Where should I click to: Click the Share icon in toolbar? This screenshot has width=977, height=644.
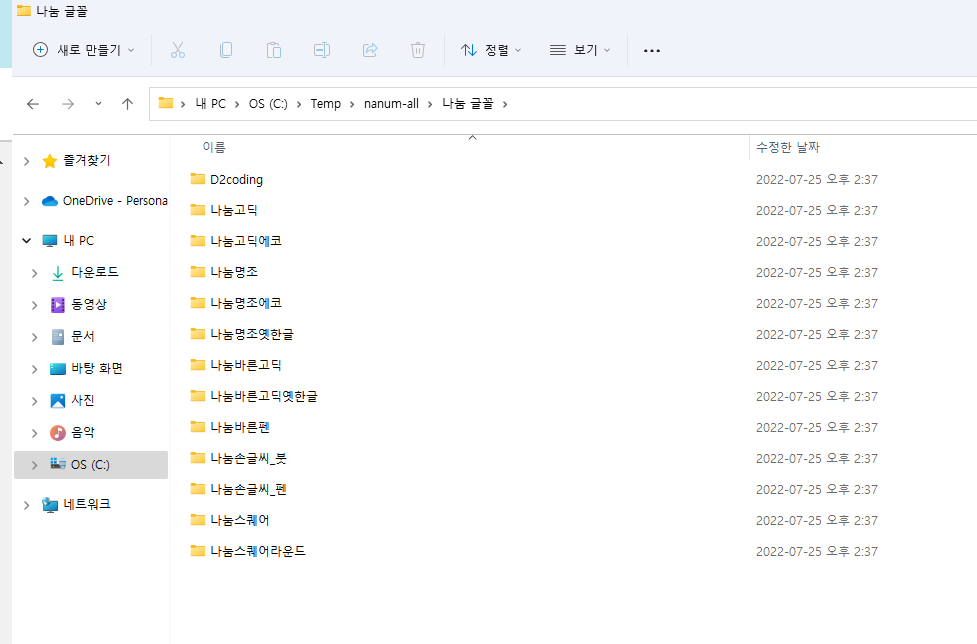point(370,50)
